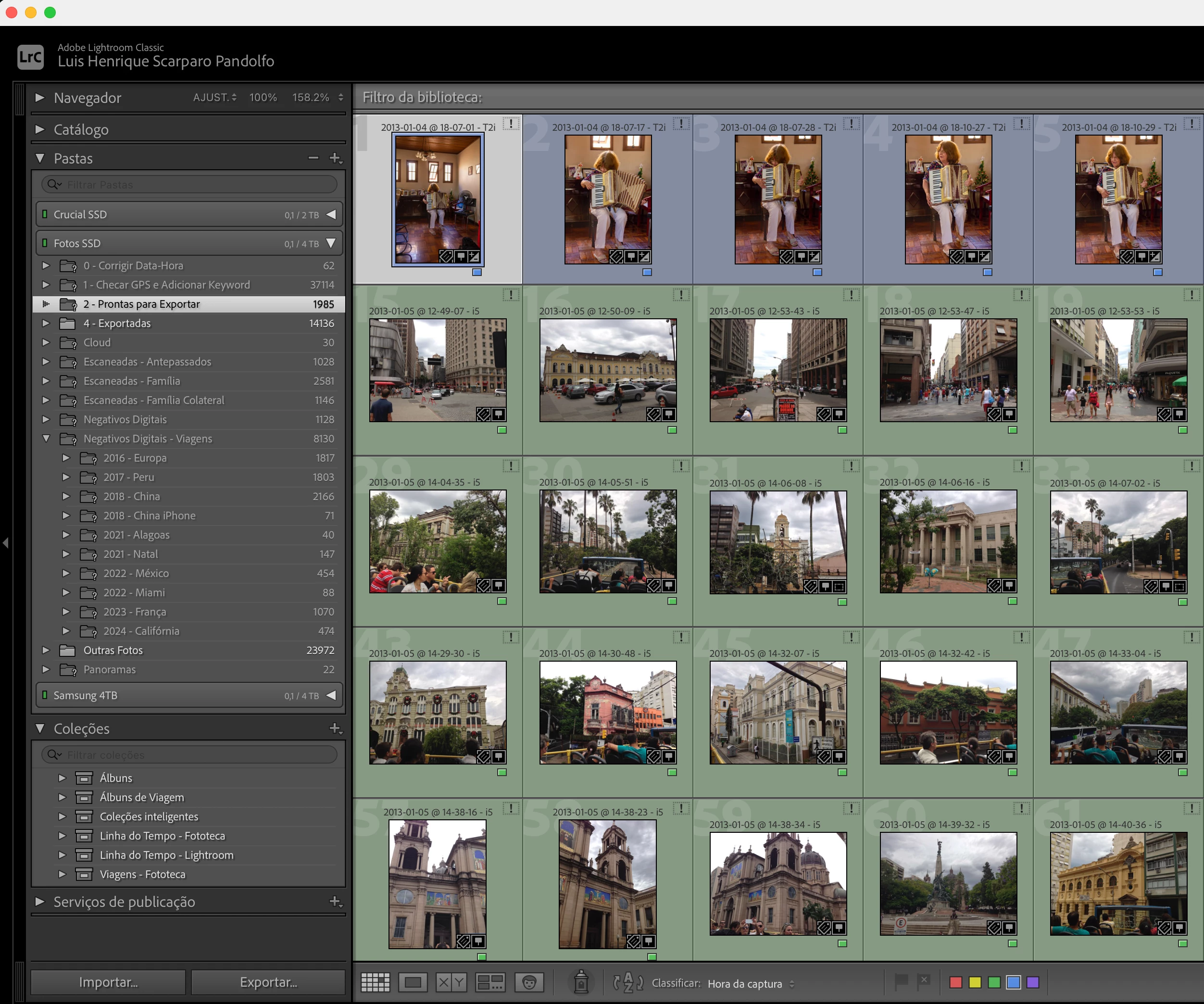The height and width of the screenshot is (1004, 1204).
Task: Open Compare view (X|Y) icon
Action: [x=451, y=982]
